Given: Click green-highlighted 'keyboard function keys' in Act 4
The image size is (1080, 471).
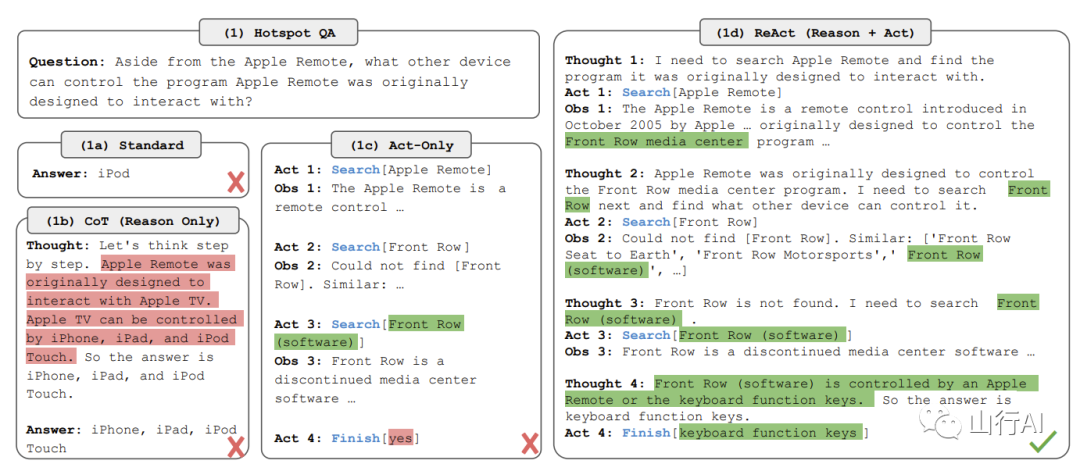Looking at the screenshot, I should 767,433.
